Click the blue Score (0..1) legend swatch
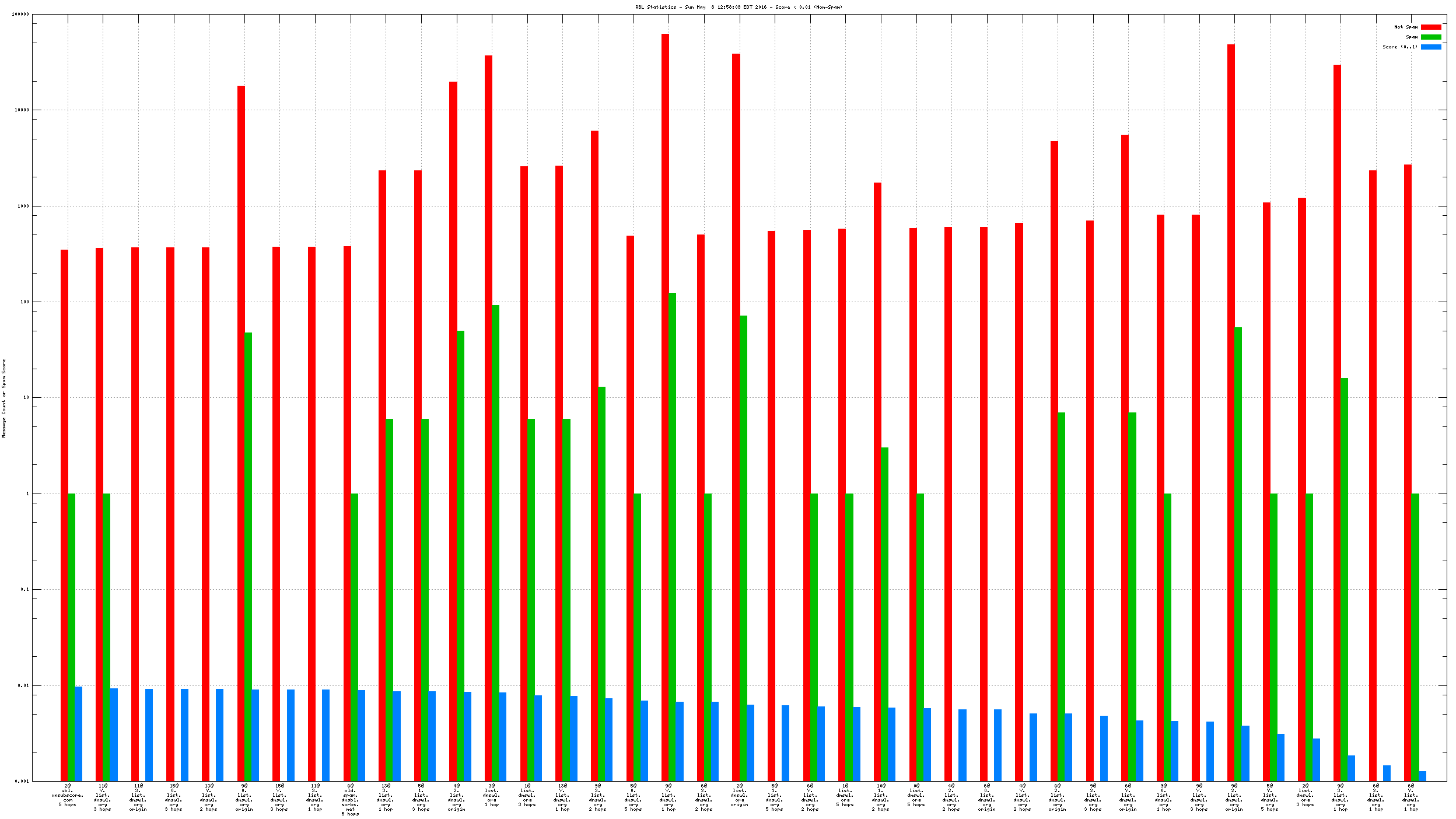The width and height of the screenshot is (1456, 819). click(1430, 47)
